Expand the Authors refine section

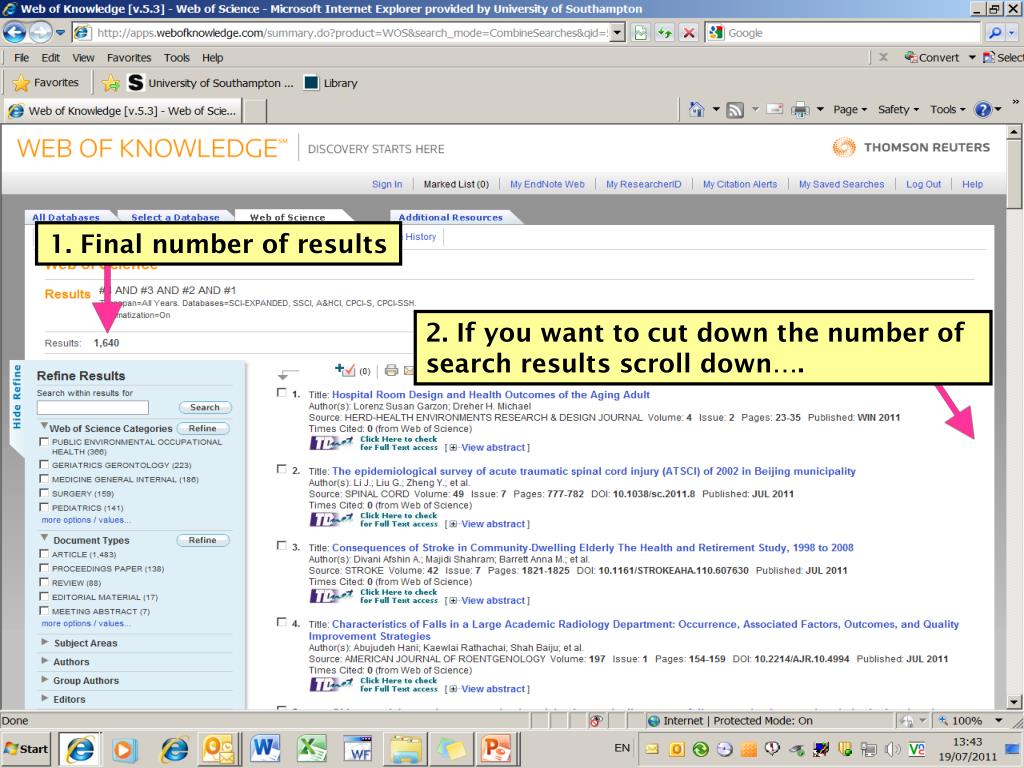coord(45,661)
